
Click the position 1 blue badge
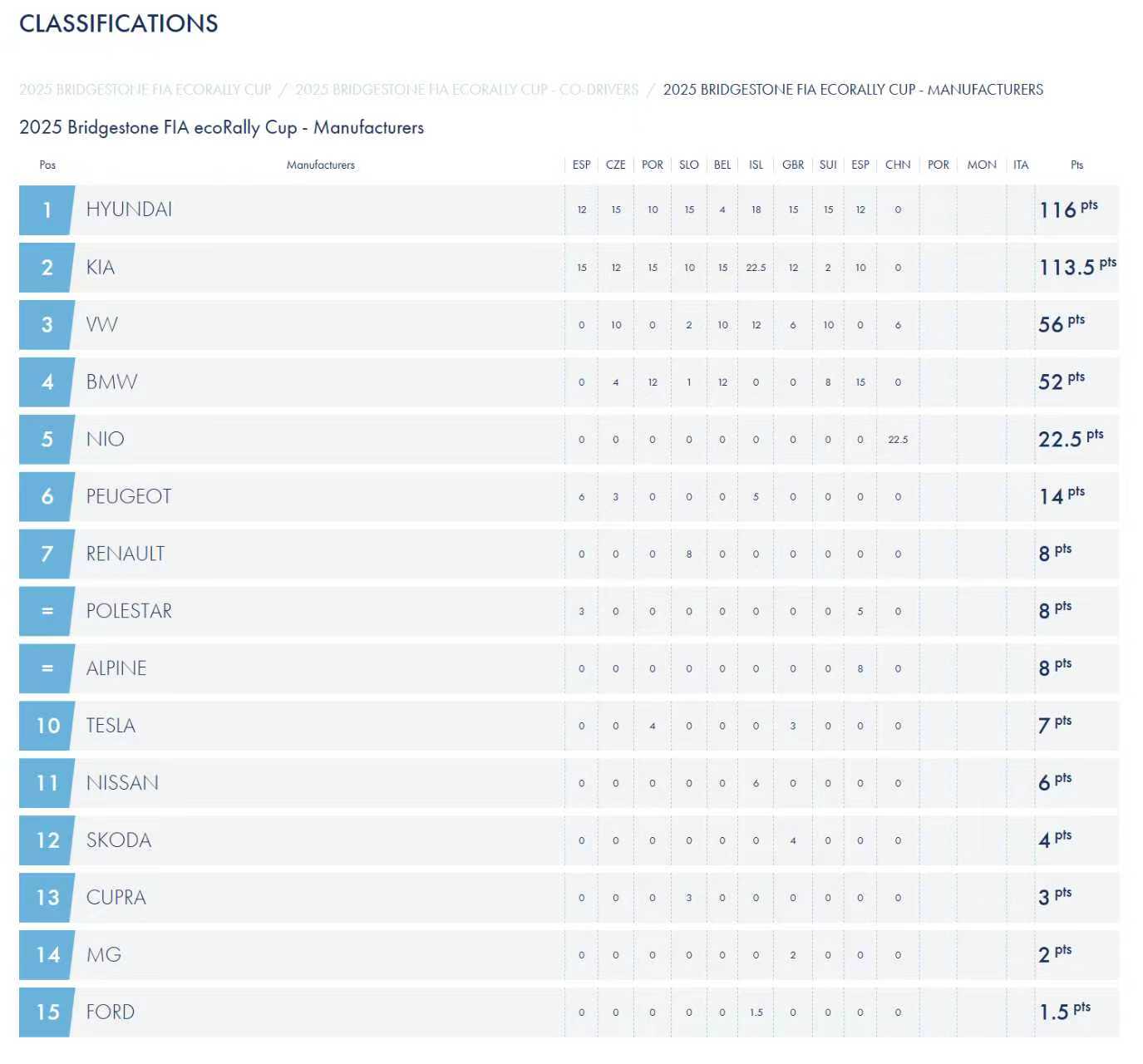tap(47, 209)
